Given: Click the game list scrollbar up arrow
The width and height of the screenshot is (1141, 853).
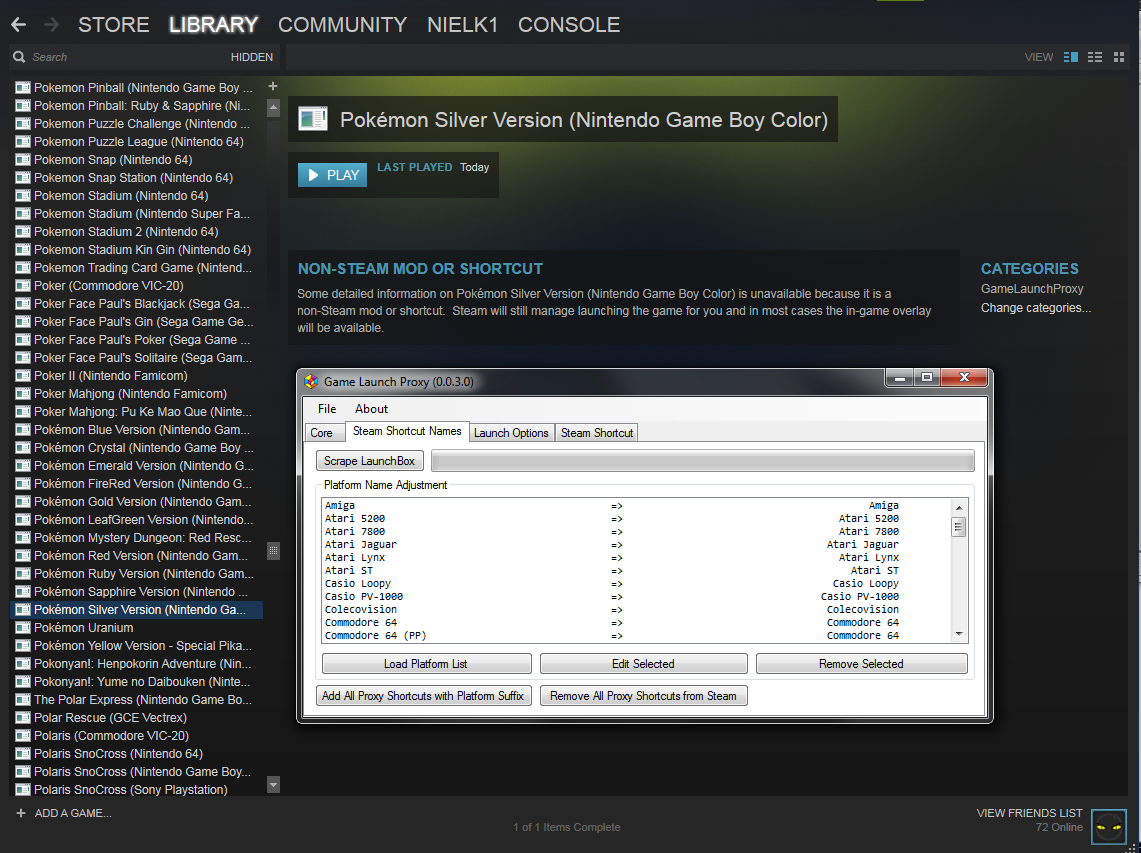Looking at the screenshot, I should 274,108.
